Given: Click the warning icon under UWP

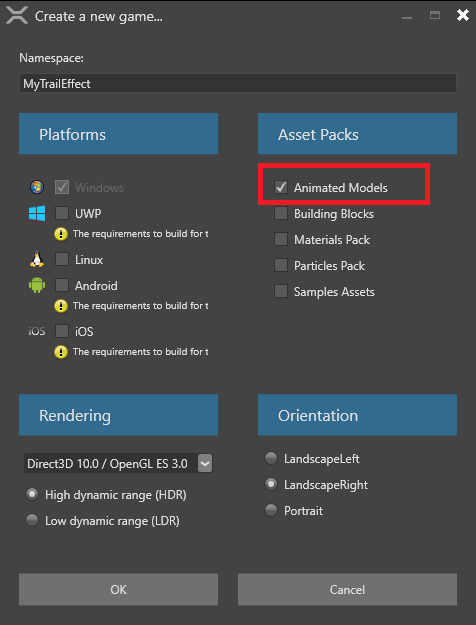Looking at the screenshot, I should (x=61, y=234).
